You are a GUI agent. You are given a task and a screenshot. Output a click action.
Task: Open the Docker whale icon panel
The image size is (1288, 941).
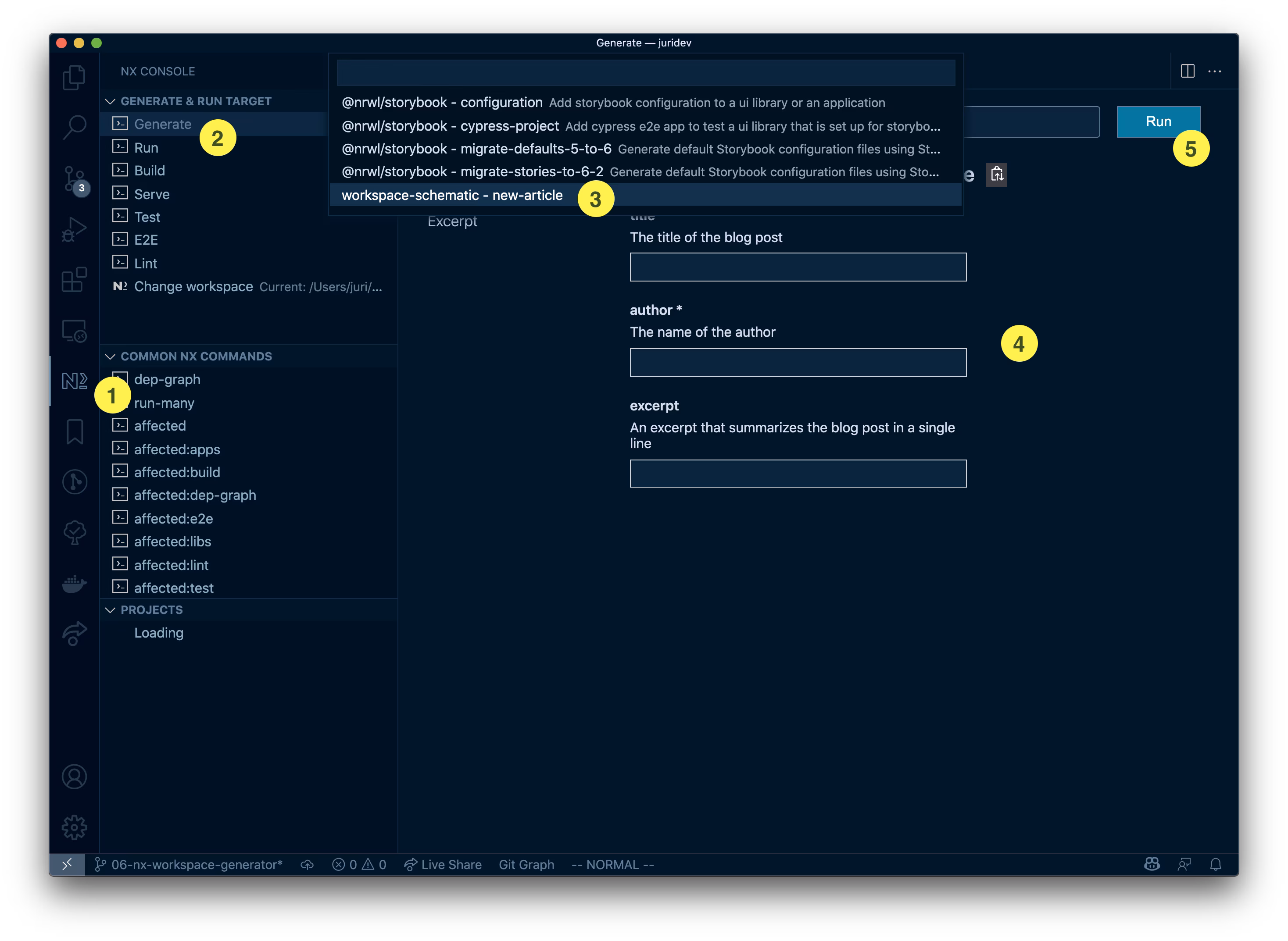tap(74, 583)
